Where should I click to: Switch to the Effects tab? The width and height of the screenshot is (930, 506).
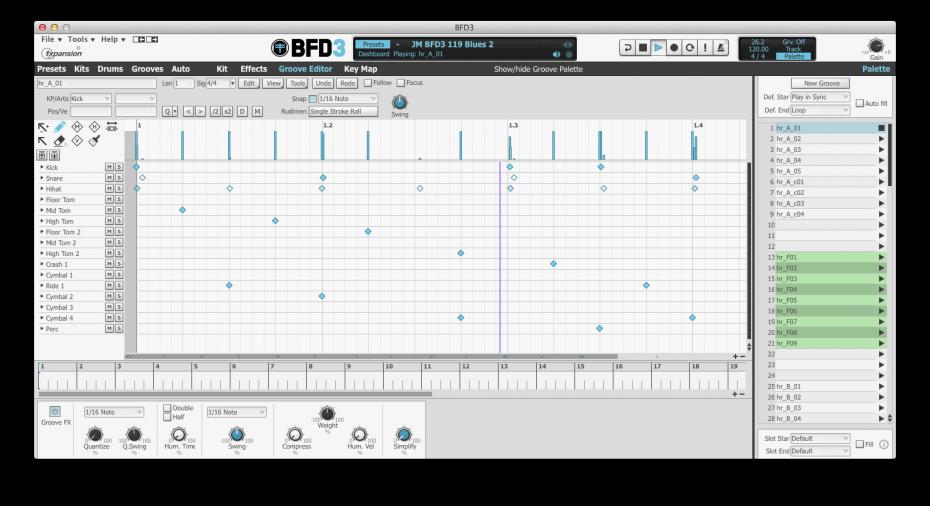click(253, 69)
